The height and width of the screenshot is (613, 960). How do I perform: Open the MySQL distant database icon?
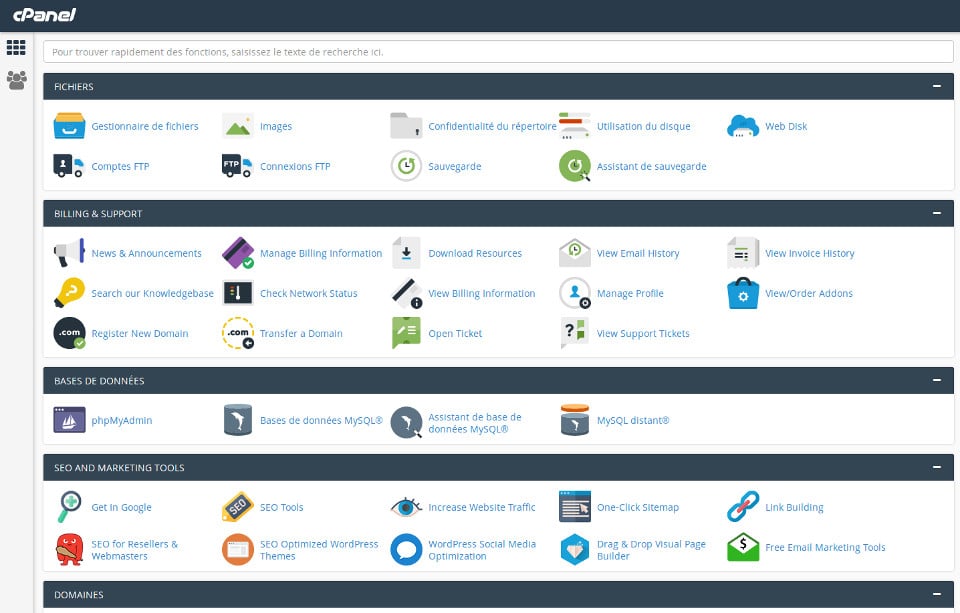tap(574, 420)
